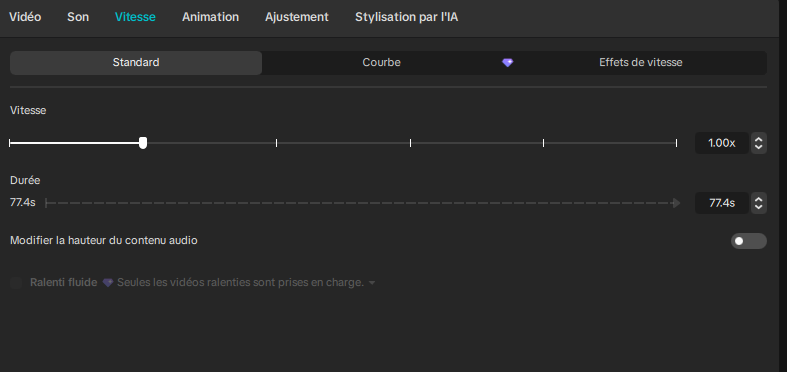This screenshot has width=787, height=372.
Task: Click the purple diamond premium icon beside Effets de vitesse
Action: point(507,63)
